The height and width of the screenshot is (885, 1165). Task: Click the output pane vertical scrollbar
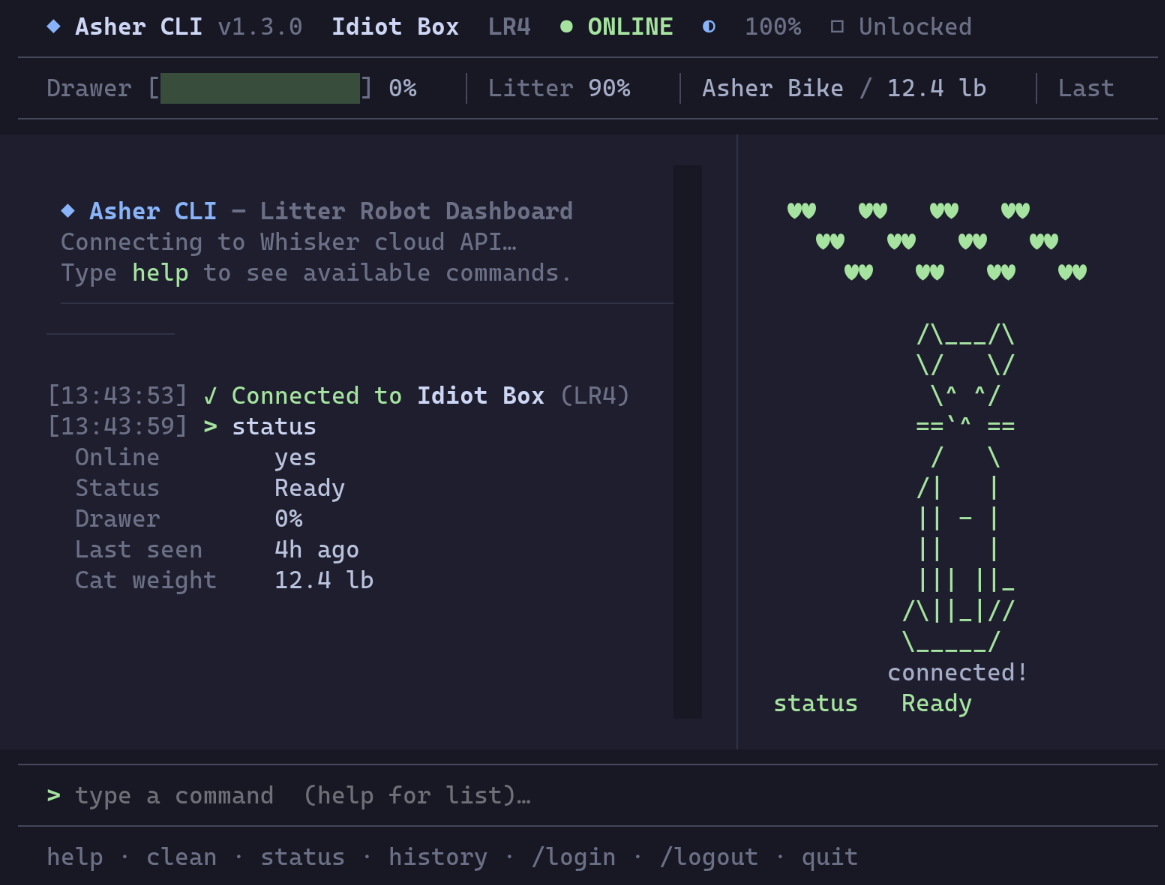[x=687, y=441]
